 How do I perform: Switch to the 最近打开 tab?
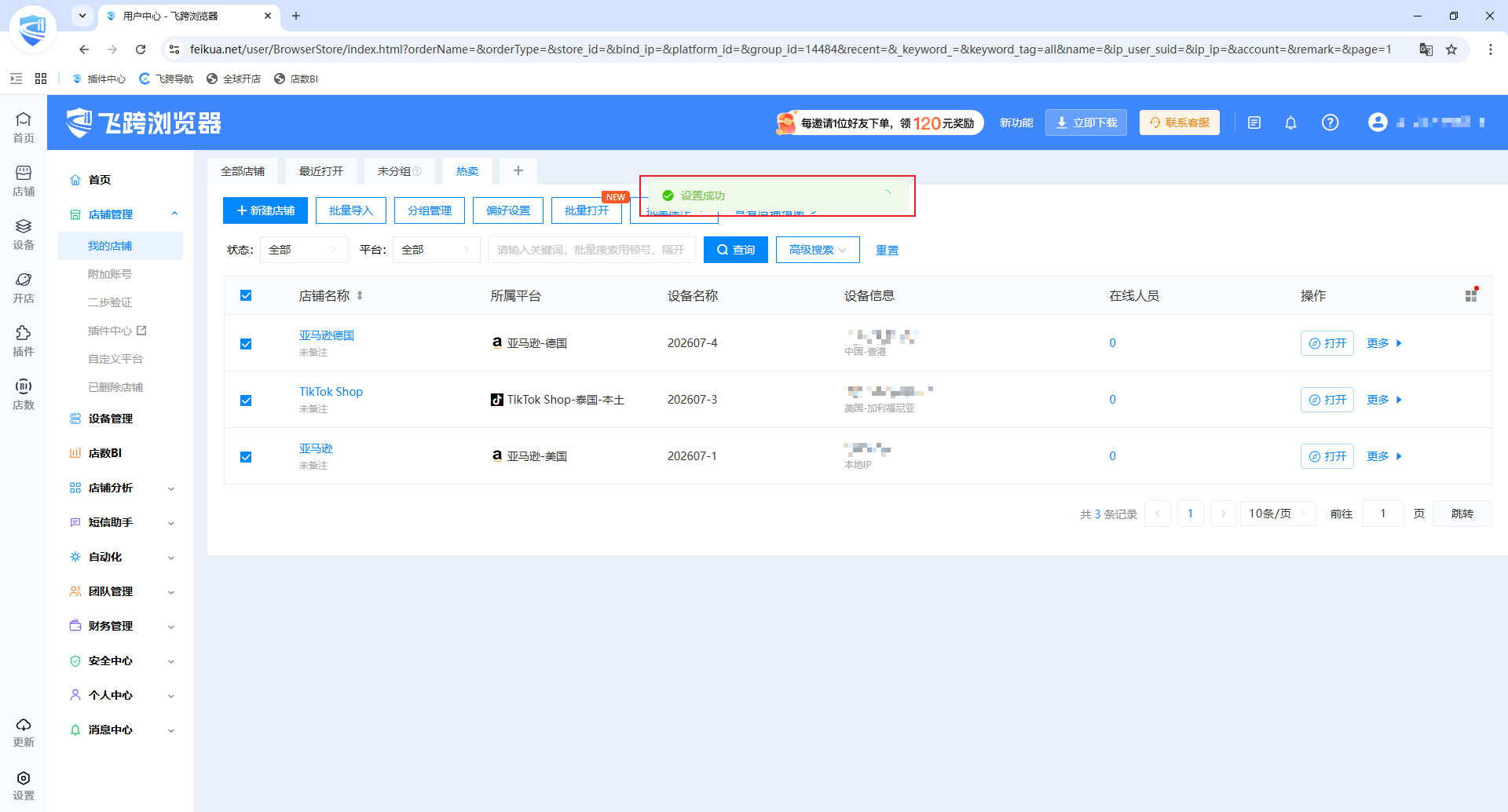pyautogui.click(x=321, y=171)
